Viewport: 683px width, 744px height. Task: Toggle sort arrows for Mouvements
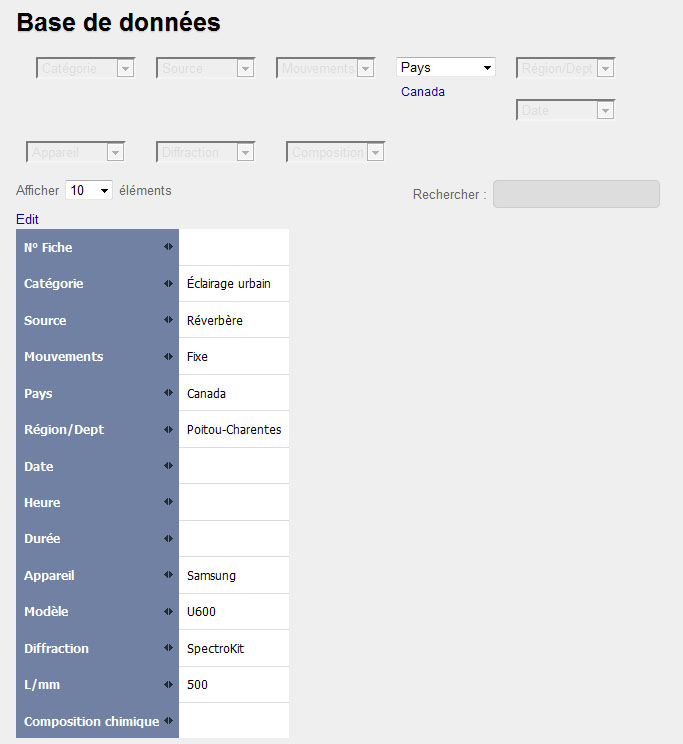(x=168, y=357)
